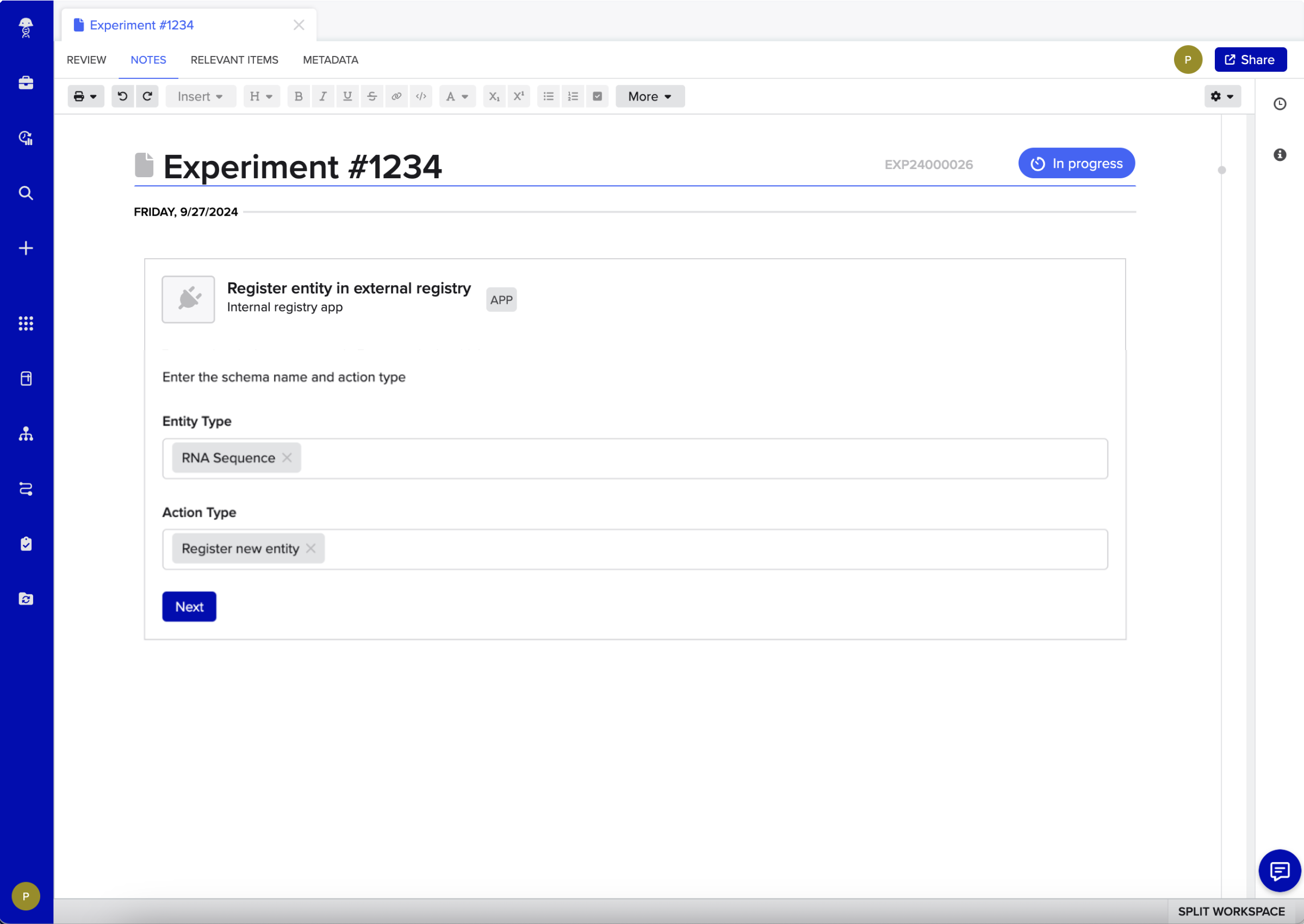The width and height of the screenshot is (1304, 924).
Task: Open the Entity Type selection field
Action: pos(635,459)
